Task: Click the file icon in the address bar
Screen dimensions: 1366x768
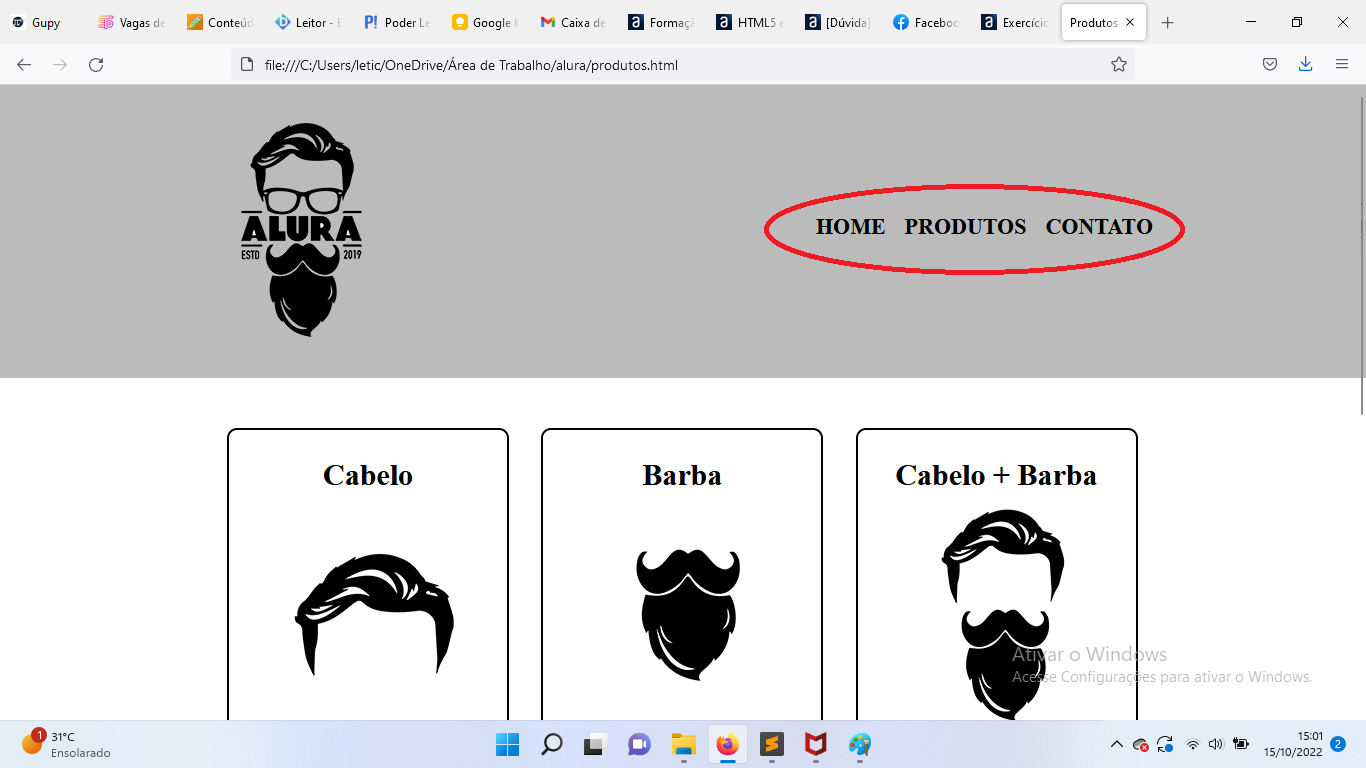Action: pos(247,65)
